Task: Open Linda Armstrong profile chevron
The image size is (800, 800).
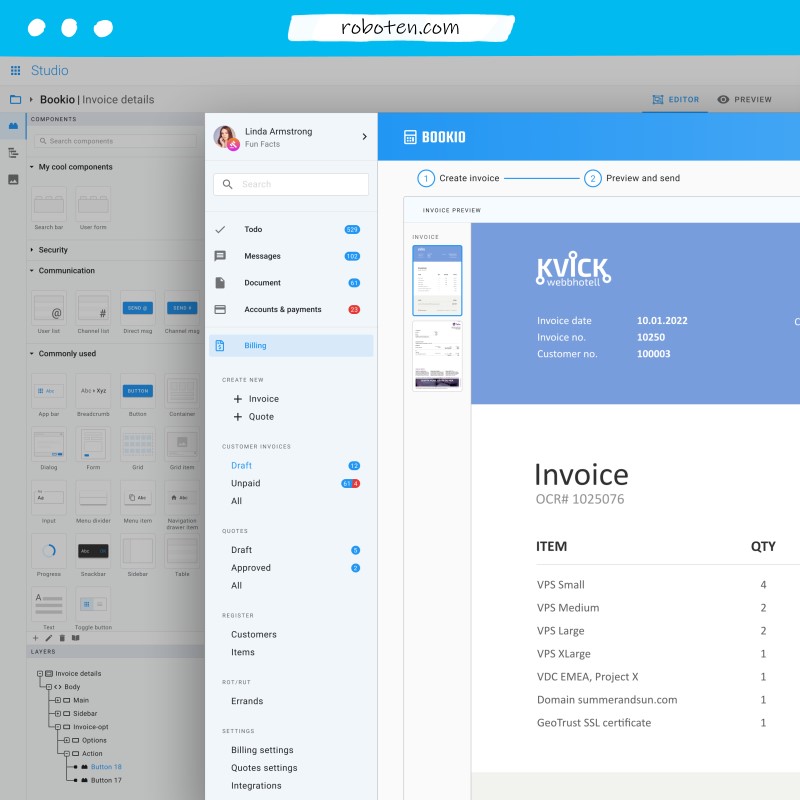Action: coord(364,137)
